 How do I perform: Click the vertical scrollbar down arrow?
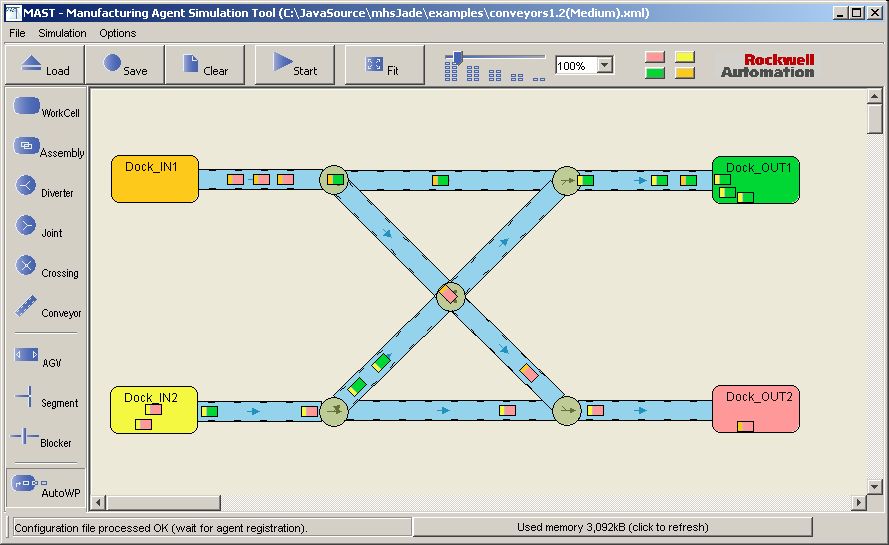[874, 487]
